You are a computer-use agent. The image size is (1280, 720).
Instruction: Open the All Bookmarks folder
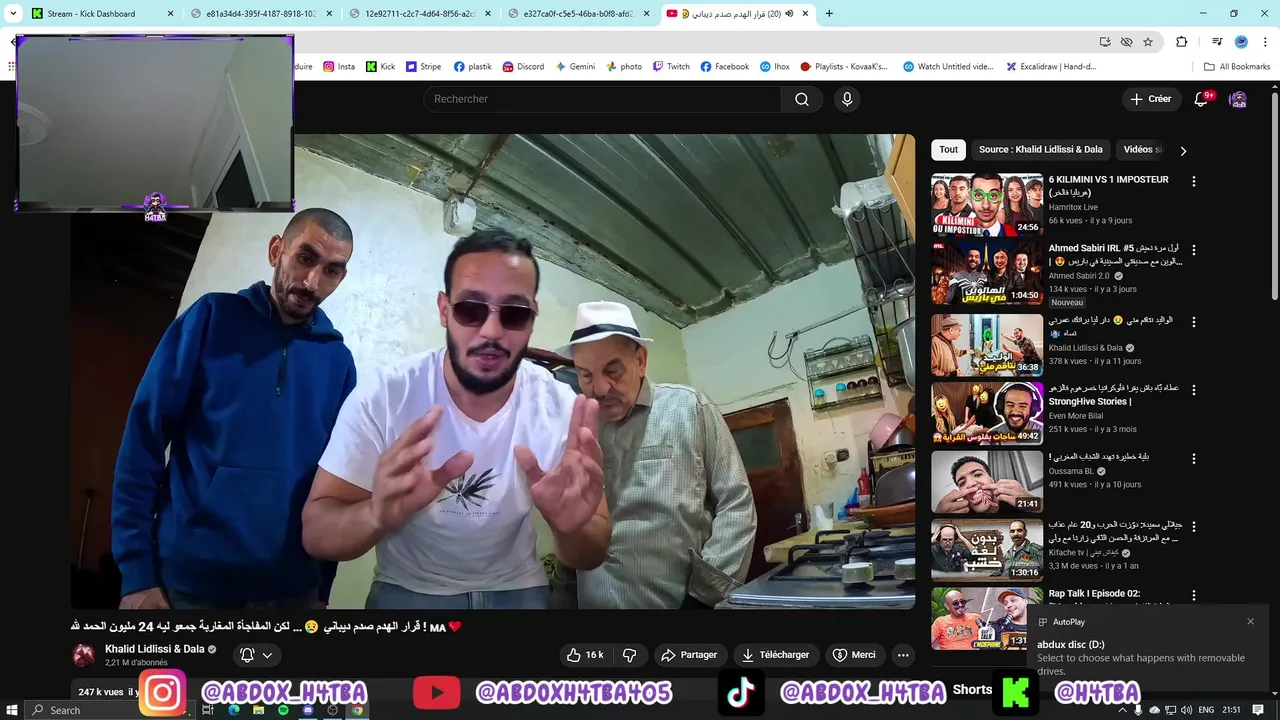(x=1237, y=67)
